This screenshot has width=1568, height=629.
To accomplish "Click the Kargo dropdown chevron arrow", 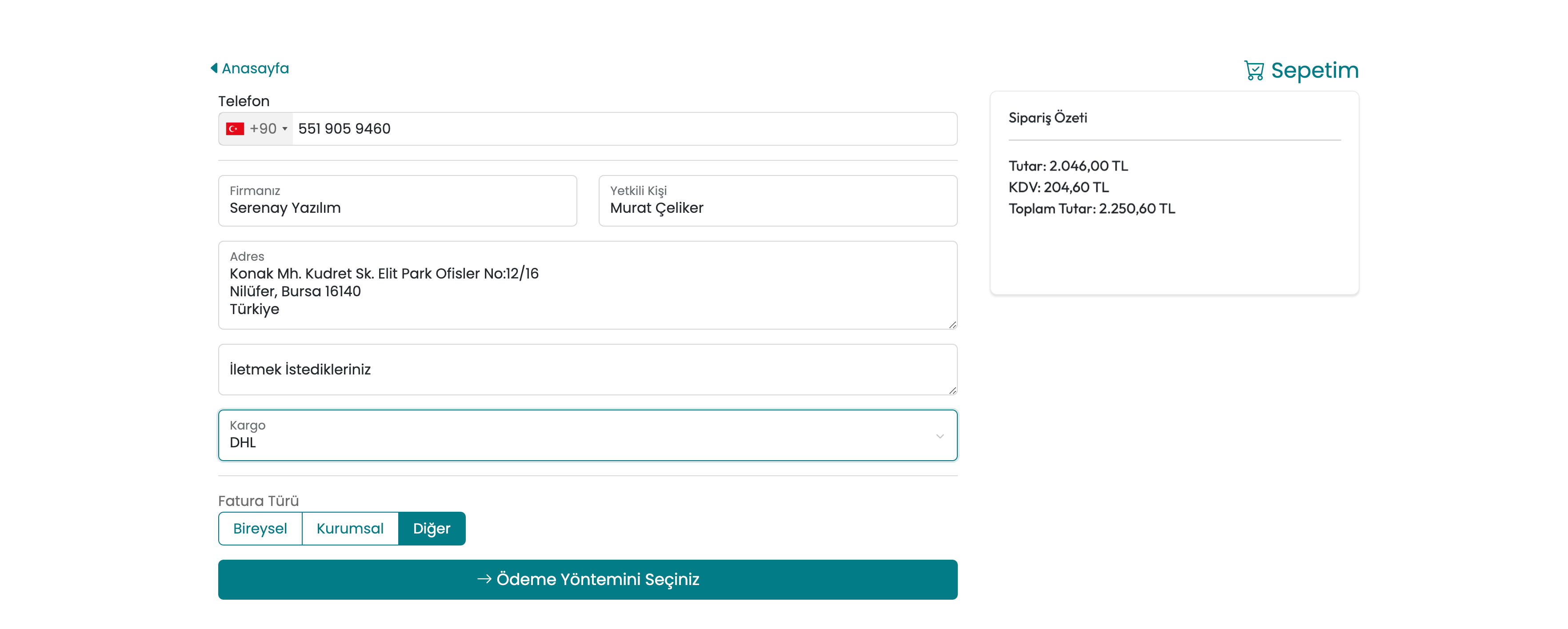I will 940,436.
